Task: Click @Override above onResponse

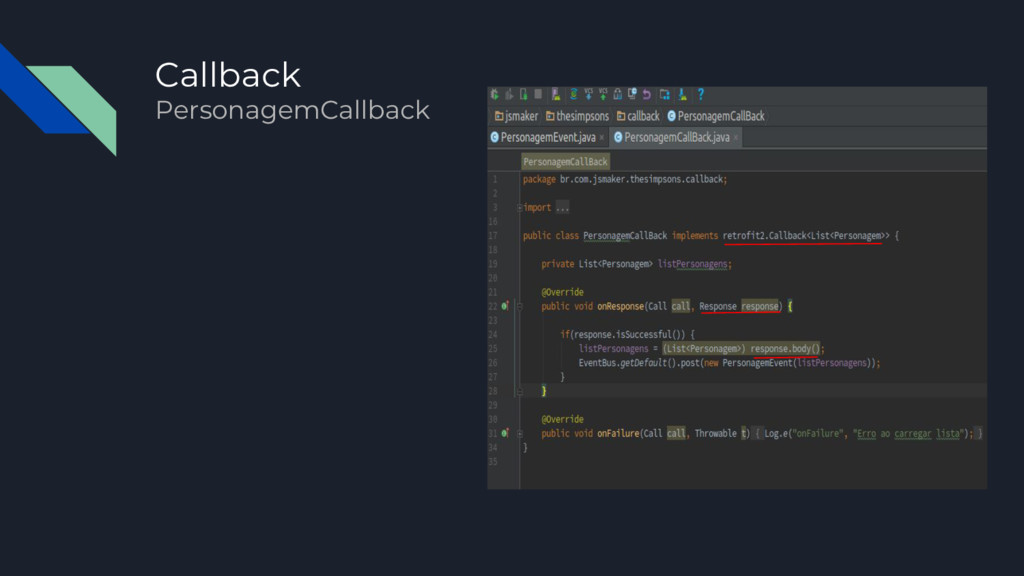Action: point(562,292)
